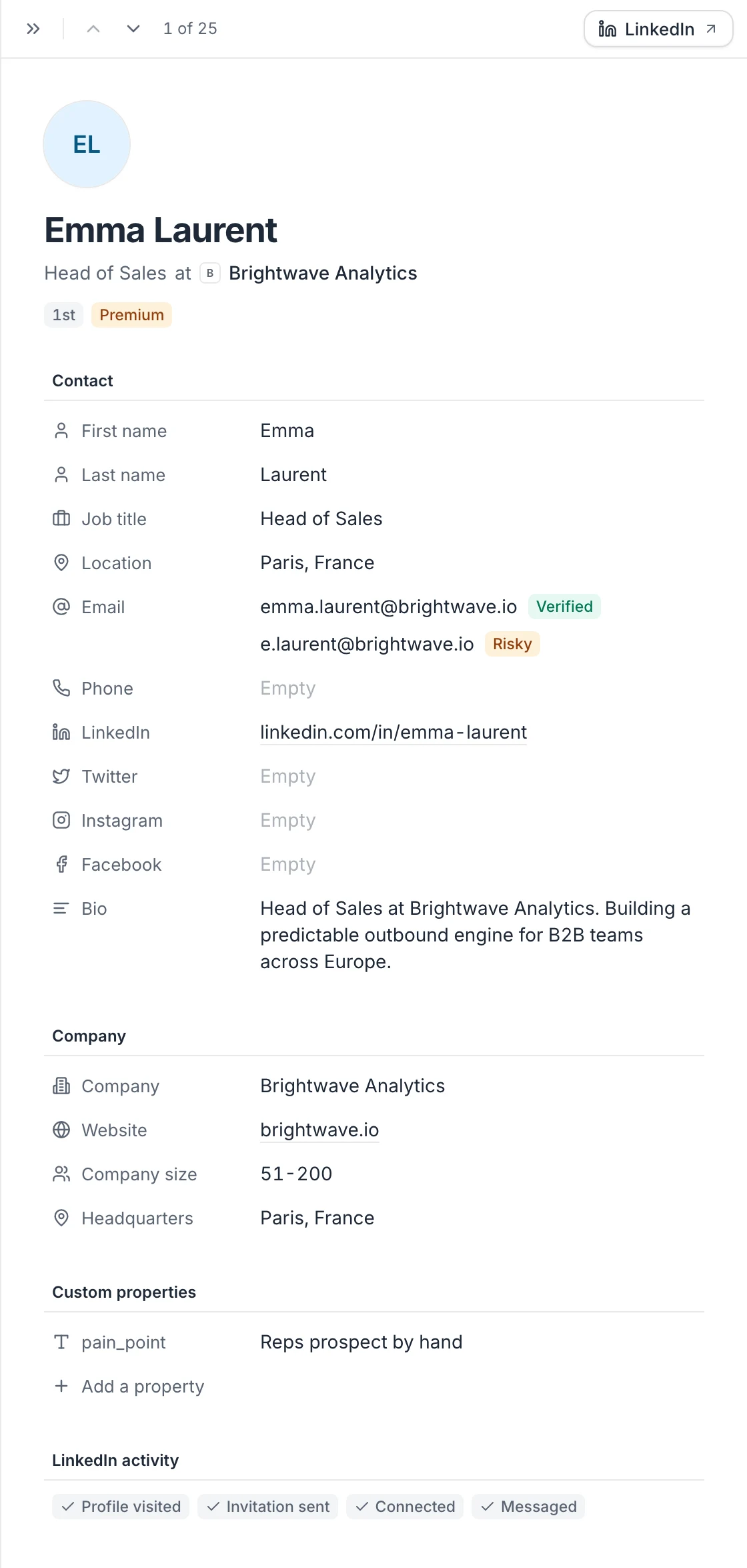Viewport: 747px width, 1568px height.
Task: Open the LinkedIn profile button
Action: tap(658, 29)
